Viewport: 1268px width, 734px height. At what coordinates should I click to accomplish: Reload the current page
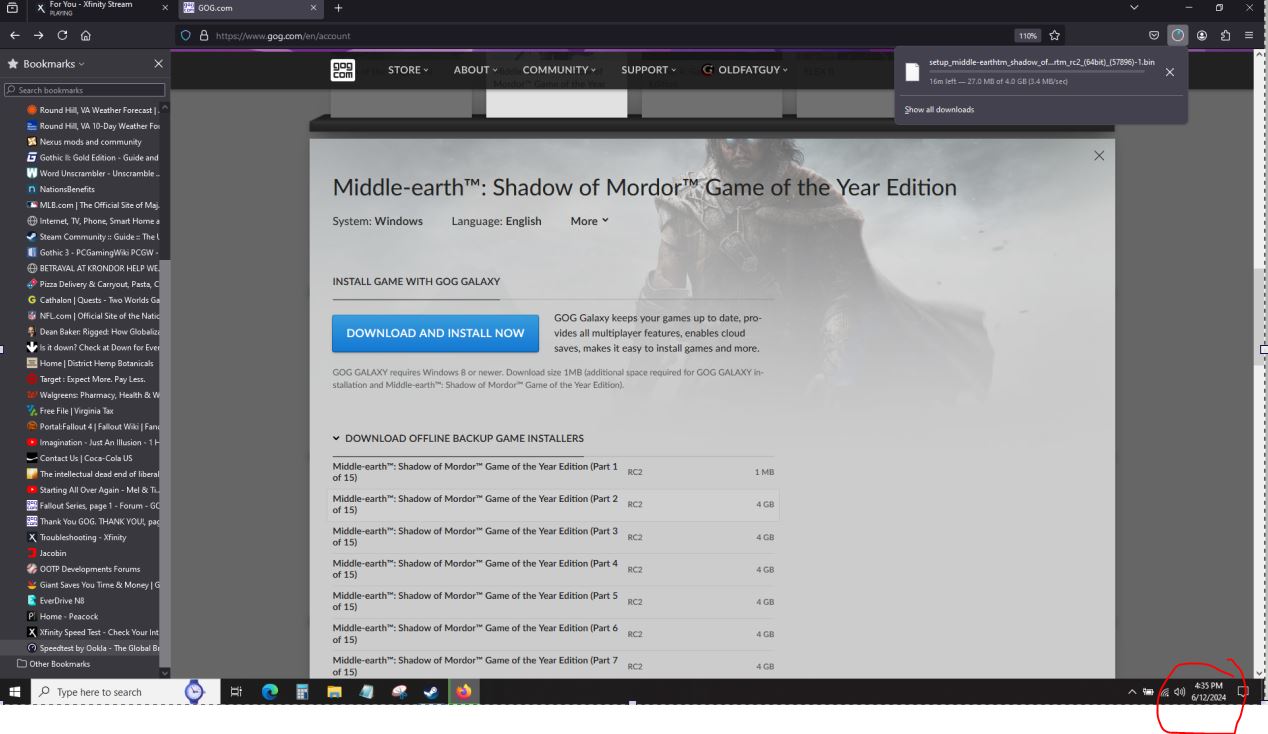coord(62,36)
